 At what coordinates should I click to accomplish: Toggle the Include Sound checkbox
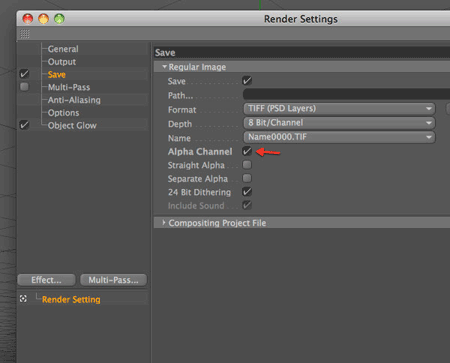coord(247,205)
